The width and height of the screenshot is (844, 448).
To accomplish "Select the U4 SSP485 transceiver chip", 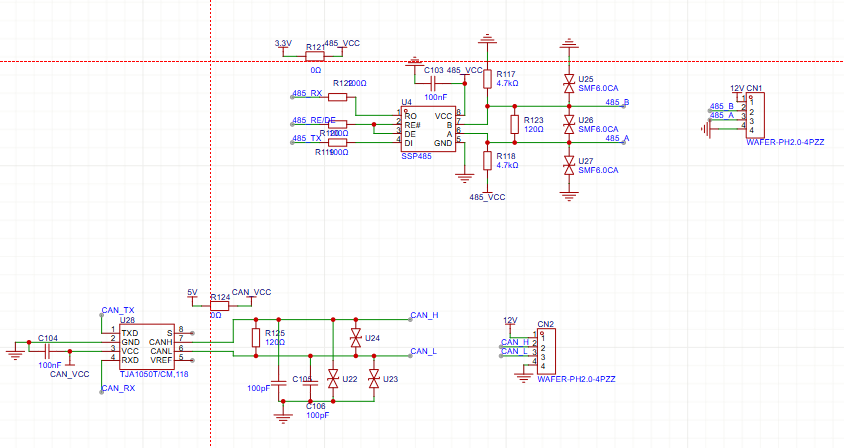I will point(429,129).
